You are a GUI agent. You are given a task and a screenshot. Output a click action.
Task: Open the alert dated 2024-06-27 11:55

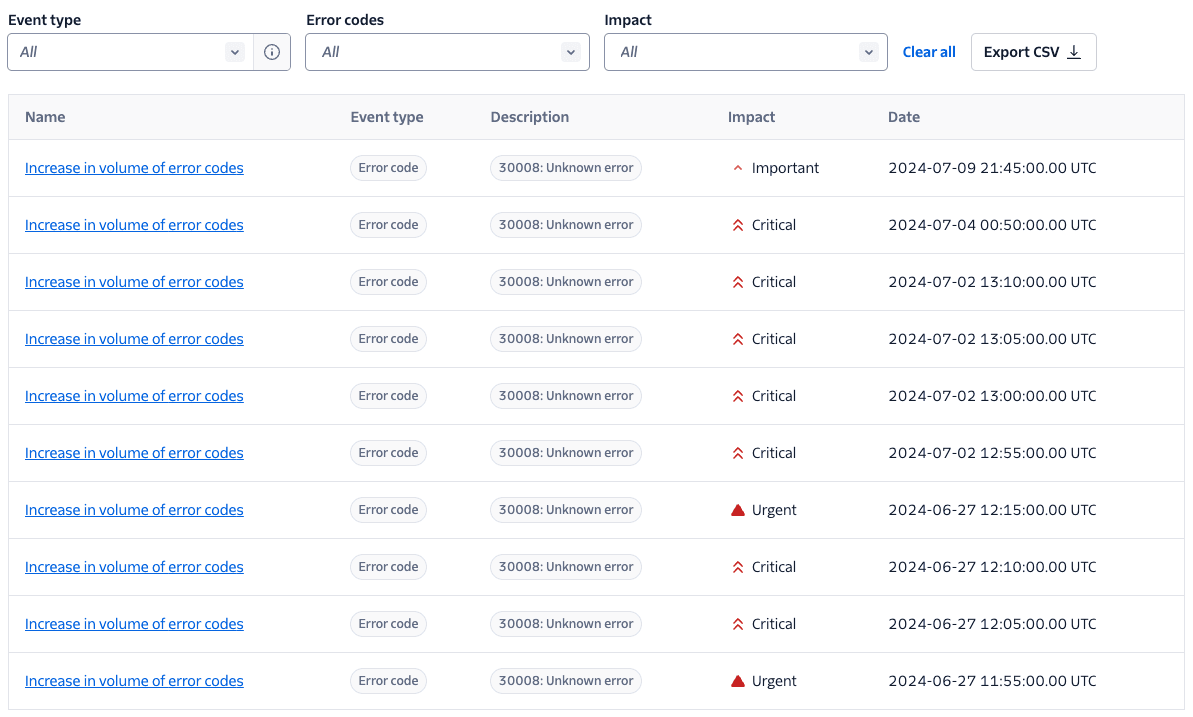[133, 680]
